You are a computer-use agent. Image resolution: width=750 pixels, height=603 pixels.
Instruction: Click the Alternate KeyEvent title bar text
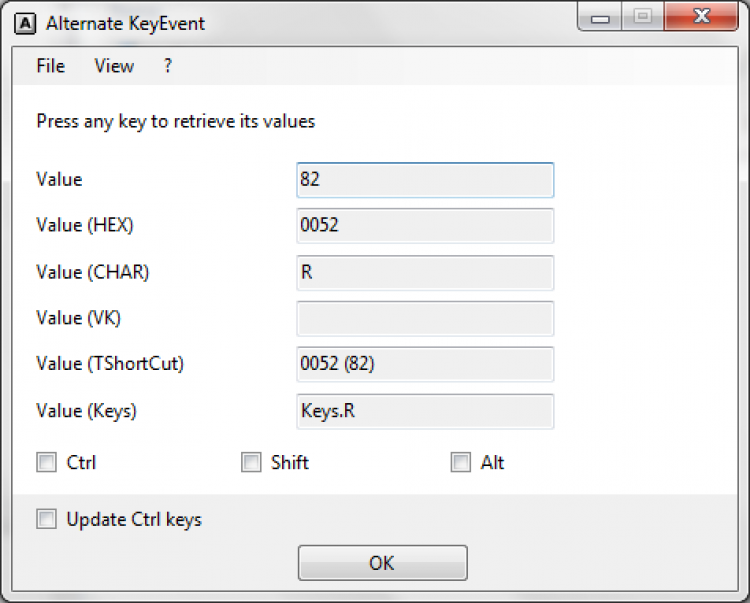tap(128, 22)
